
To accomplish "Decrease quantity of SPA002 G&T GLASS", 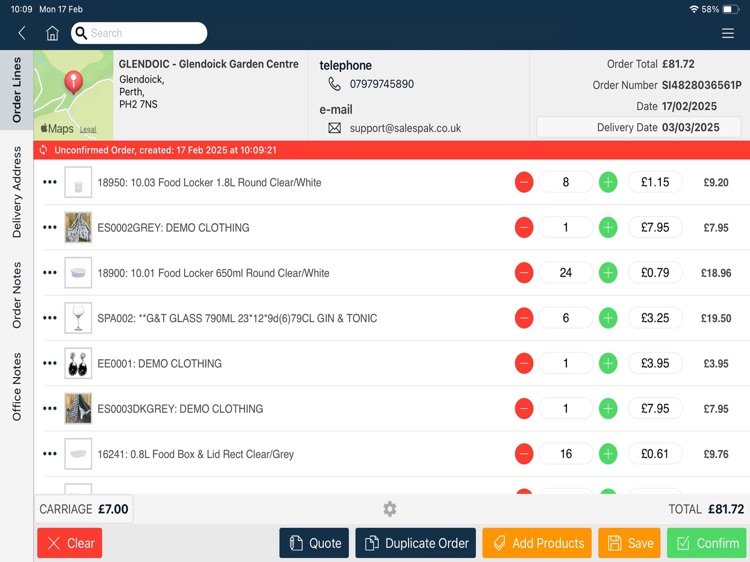I will (x=524, y=318).
